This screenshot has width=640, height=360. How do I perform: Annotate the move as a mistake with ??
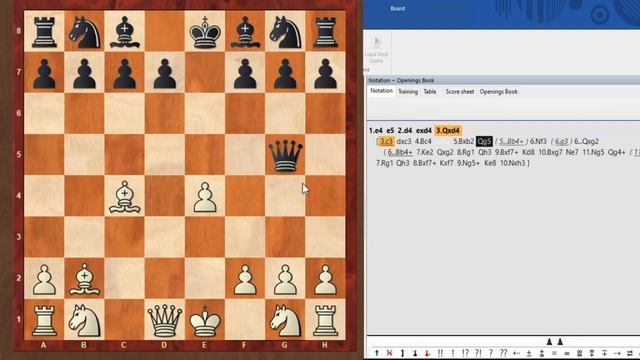point(491,353)
